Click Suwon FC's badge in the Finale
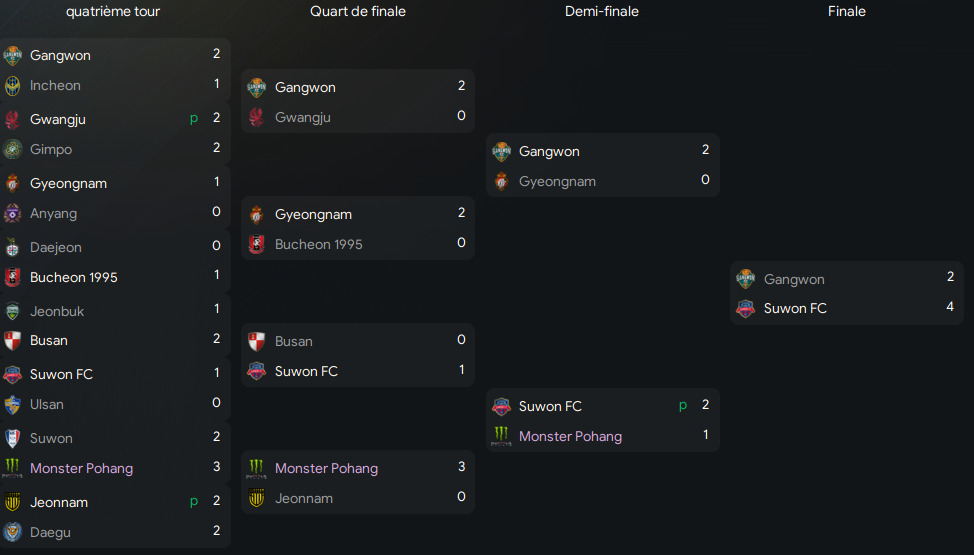 745,309
